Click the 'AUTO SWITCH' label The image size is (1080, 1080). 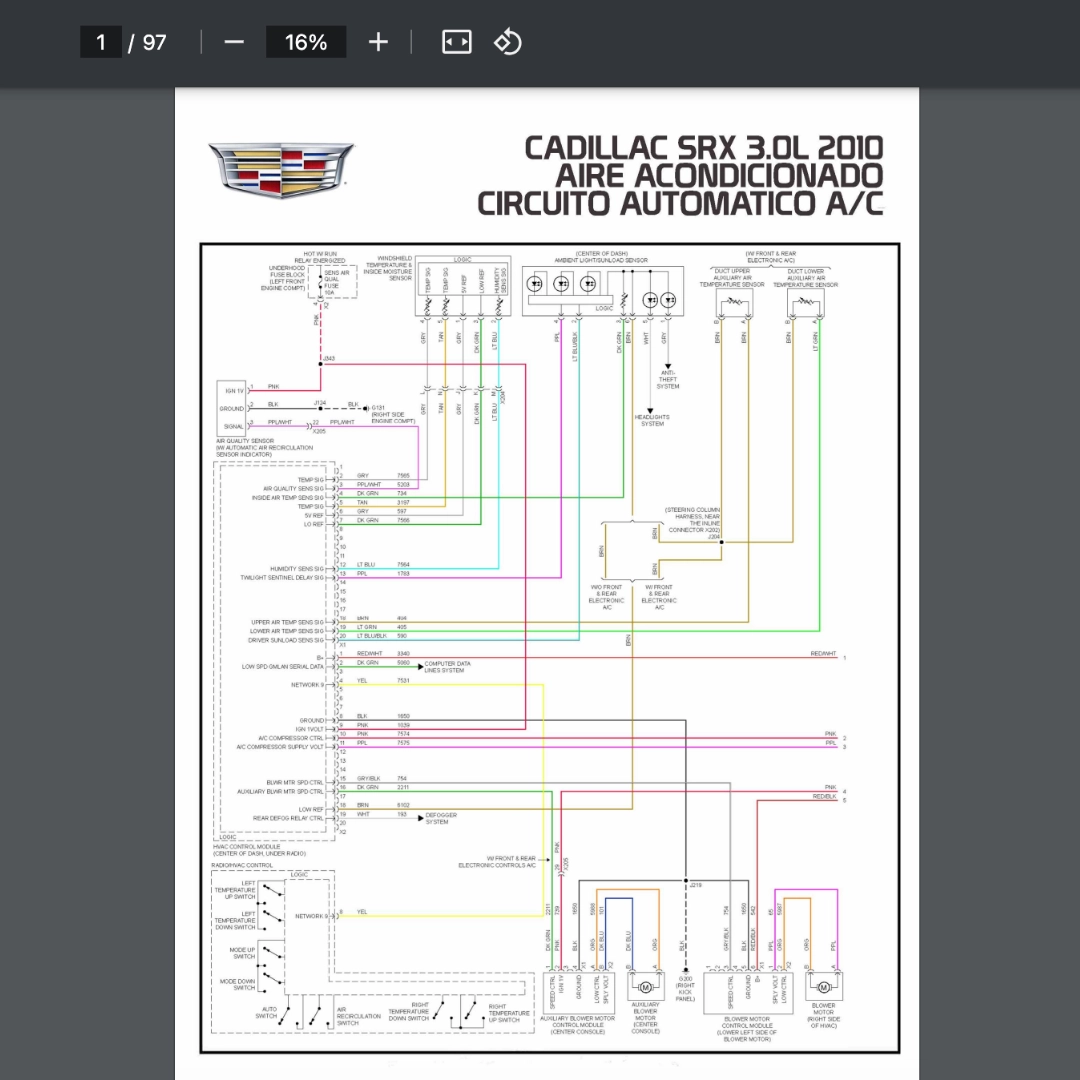click(267, 1012)
